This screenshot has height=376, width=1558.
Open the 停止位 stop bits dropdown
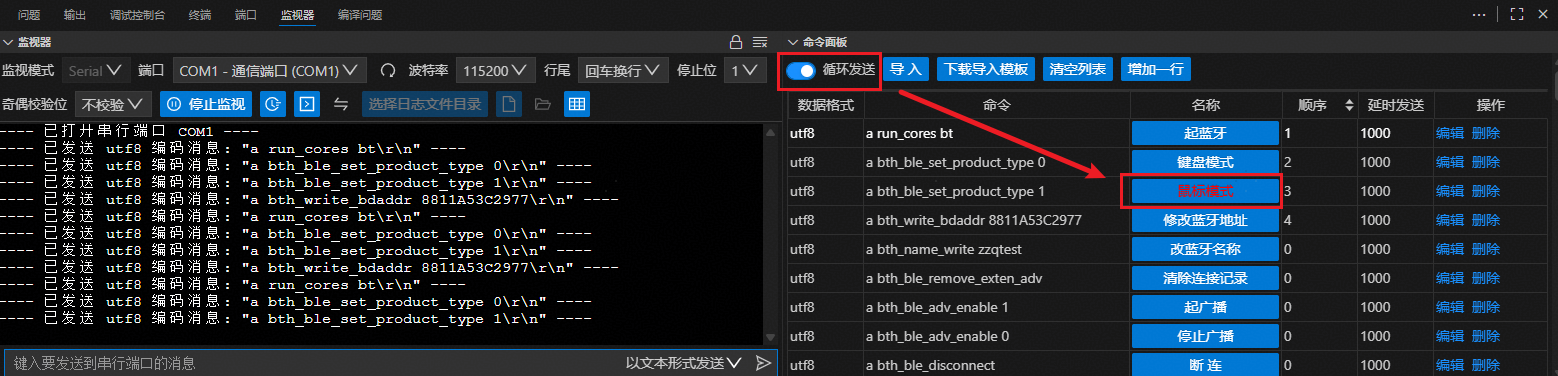(x=746, y=71)
